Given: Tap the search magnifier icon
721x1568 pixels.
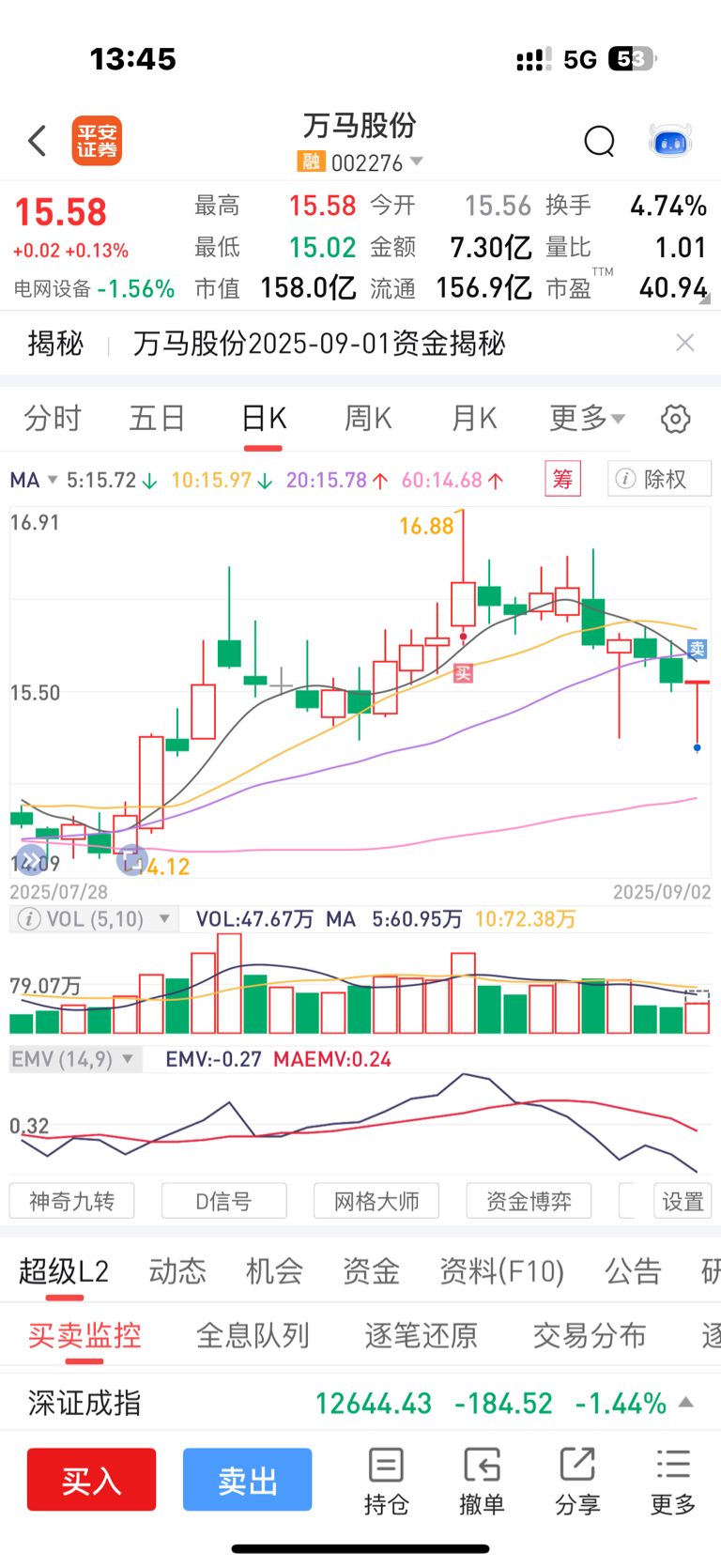Looking at the screenshot, I should coord(599,142).
